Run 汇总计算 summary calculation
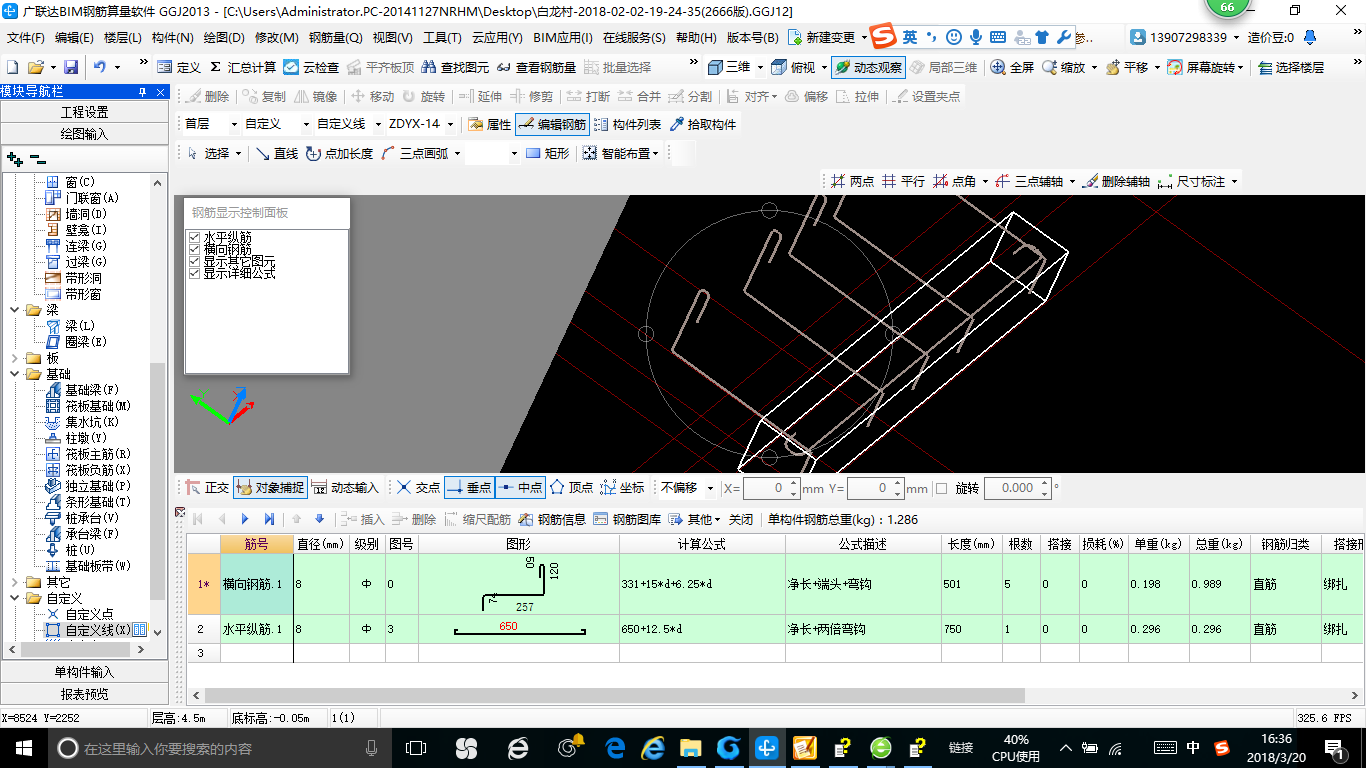Screen dimensions: 1366x768 tap(243, 67)
